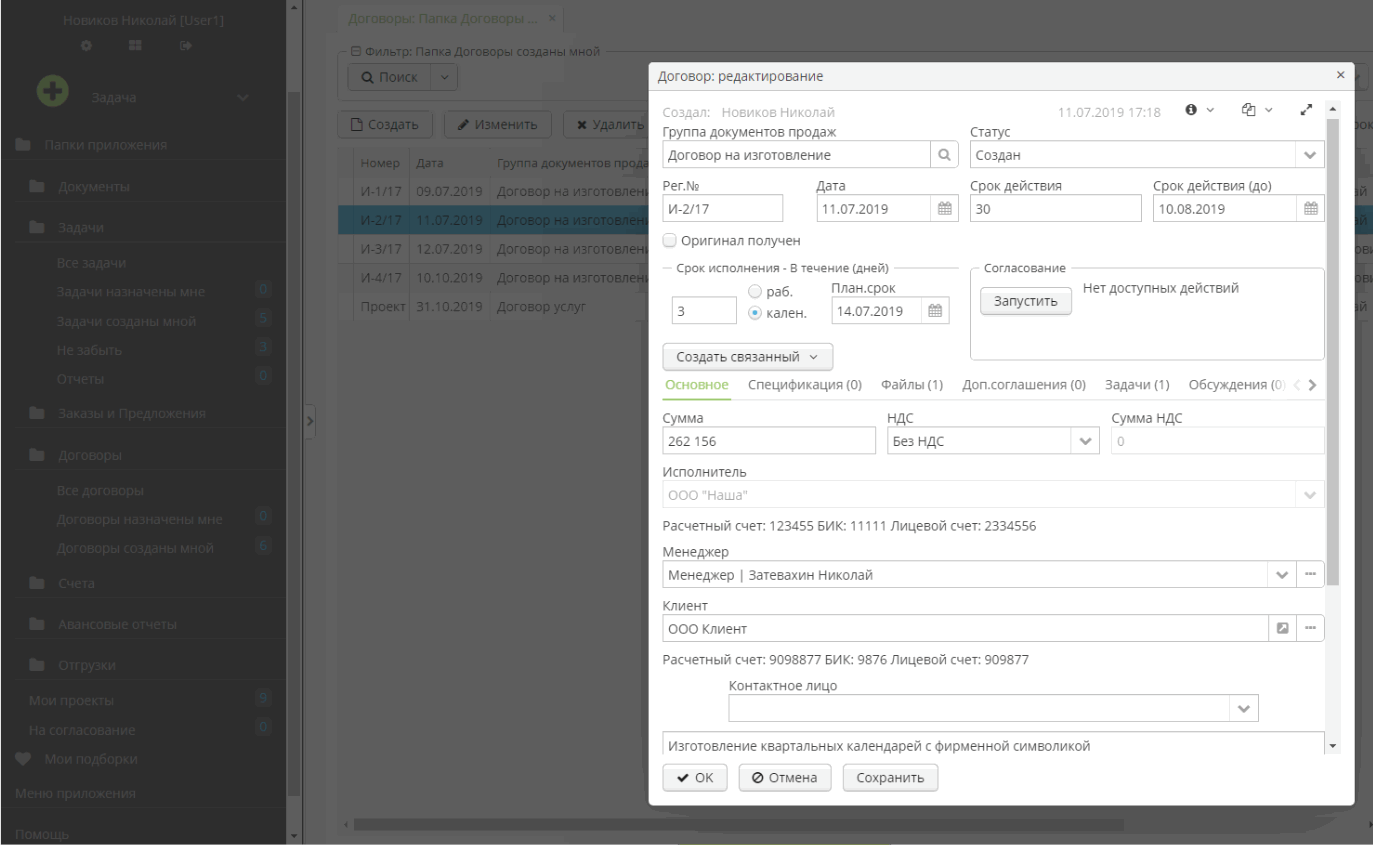Click the heart icon next to Мои подборки

[x=23, y=759]
